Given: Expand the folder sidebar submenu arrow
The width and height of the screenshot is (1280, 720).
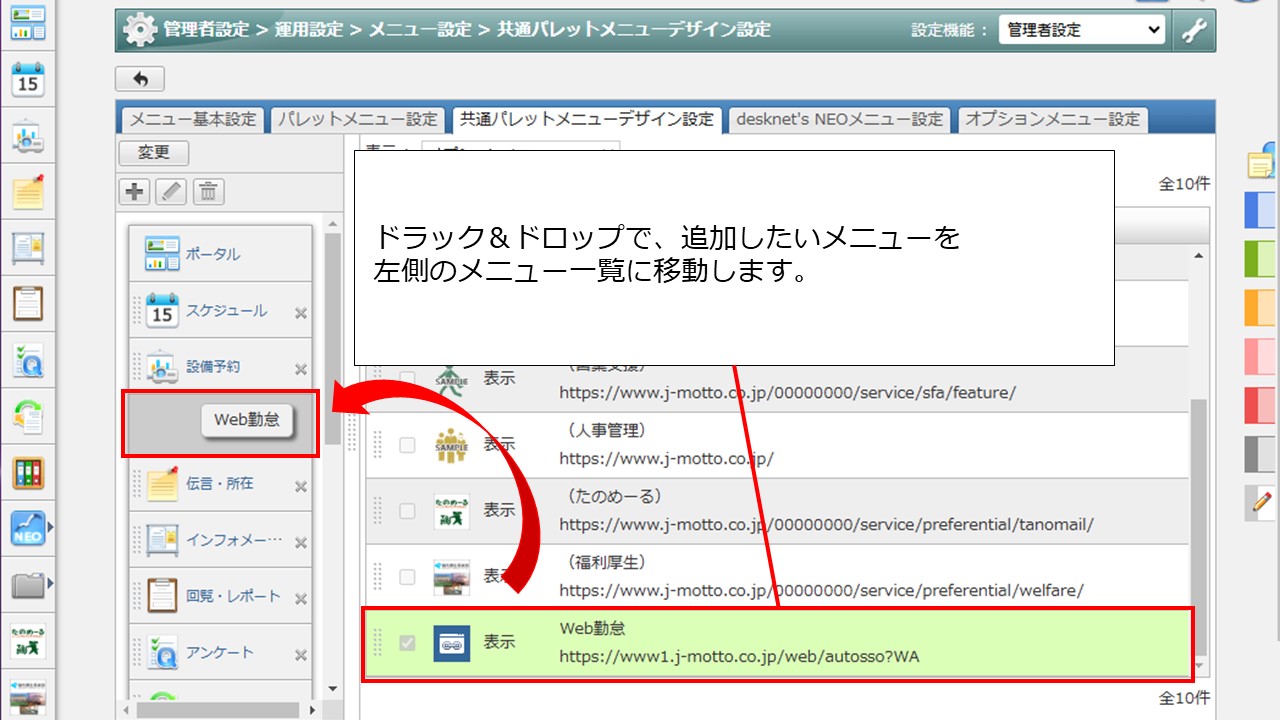Looking at the screenshot, I should point(50,584).
